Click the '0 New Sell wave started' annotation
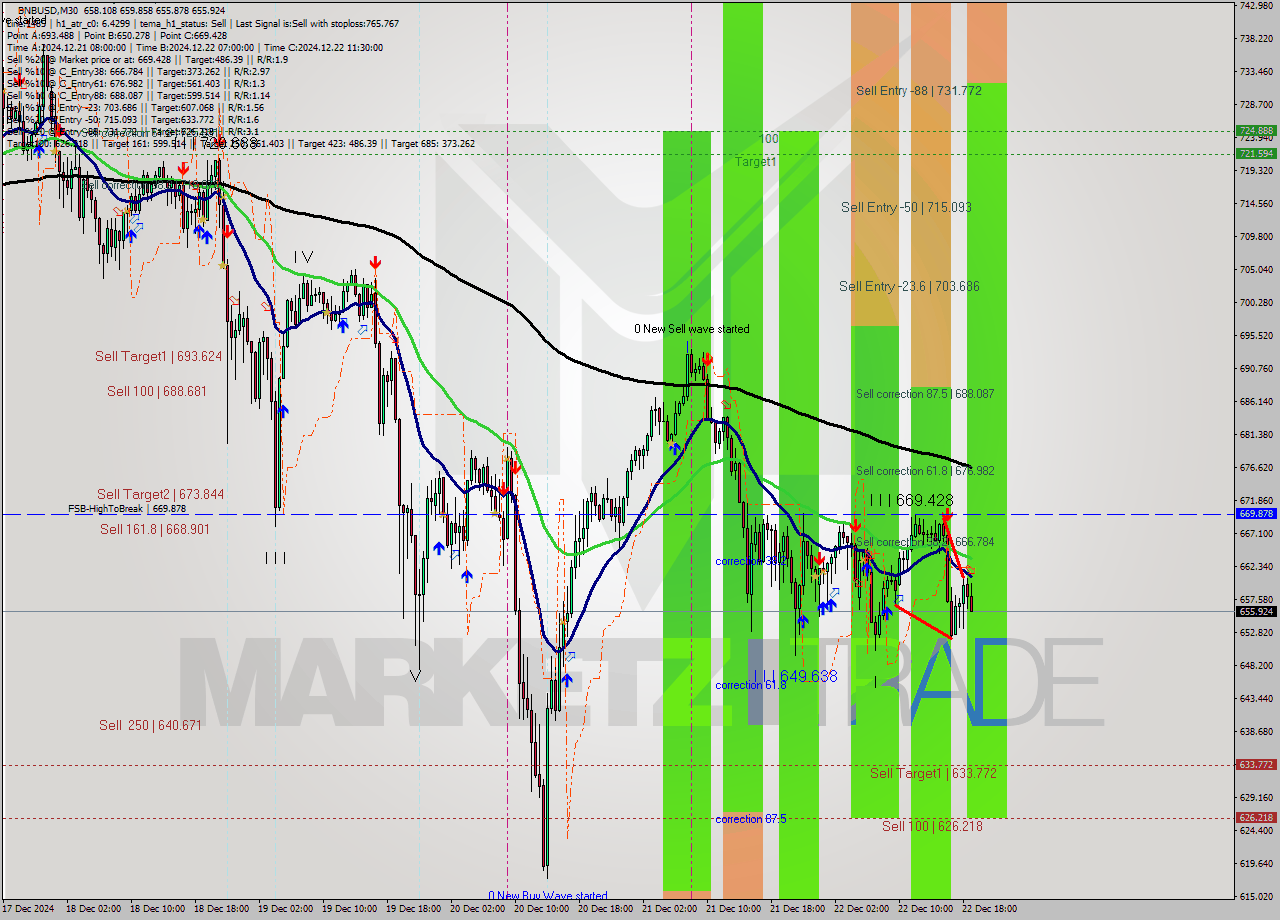 (691, 329)
